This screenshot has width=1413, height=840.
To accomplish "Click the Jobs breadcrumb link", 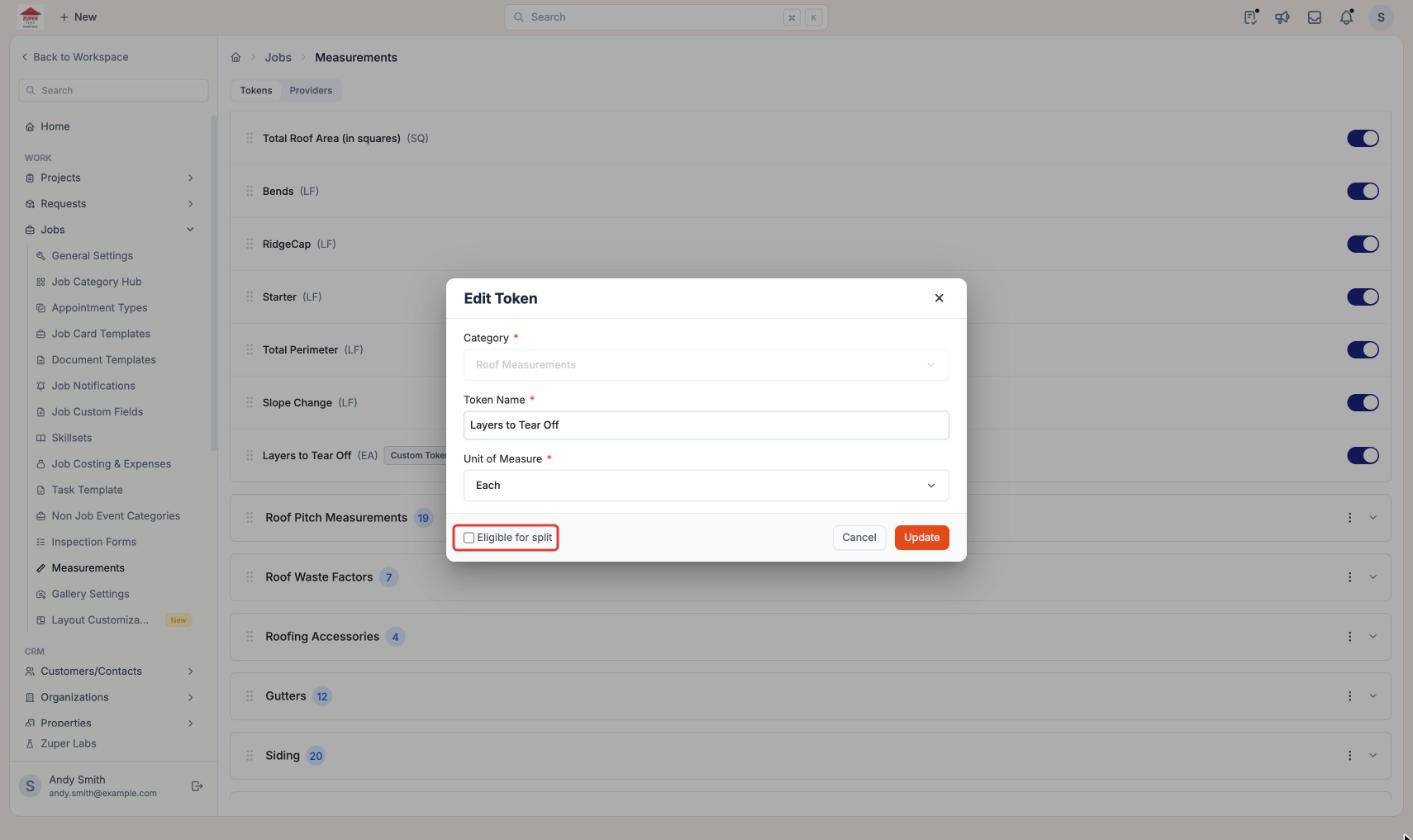I will click(x=278, y=57).
